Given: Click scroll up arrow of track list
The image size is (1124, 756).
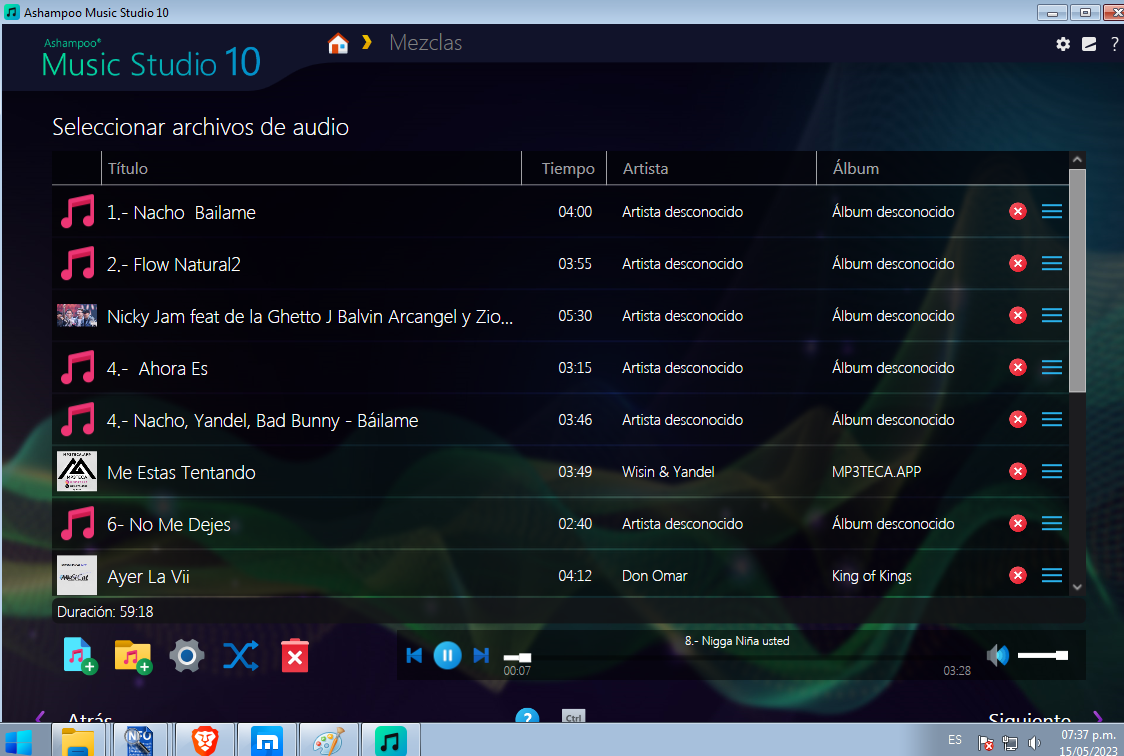Looking at the screenshot, I should [x=1077, y=160].
